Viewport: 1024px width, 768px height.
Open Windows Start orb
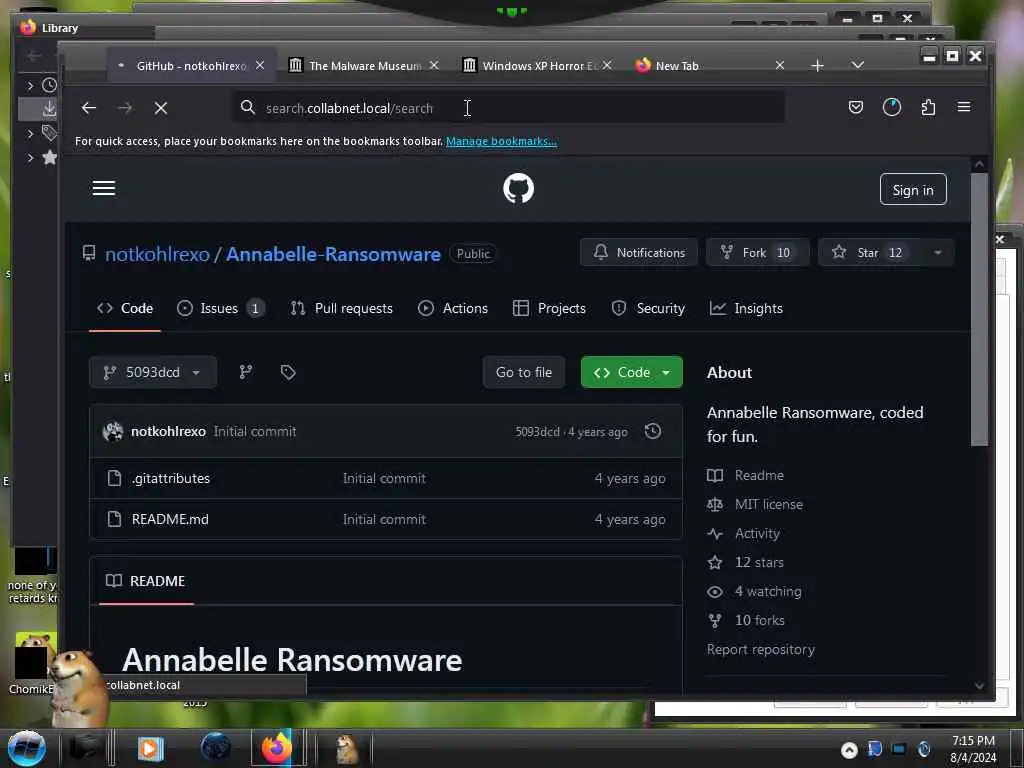[27, 748]
